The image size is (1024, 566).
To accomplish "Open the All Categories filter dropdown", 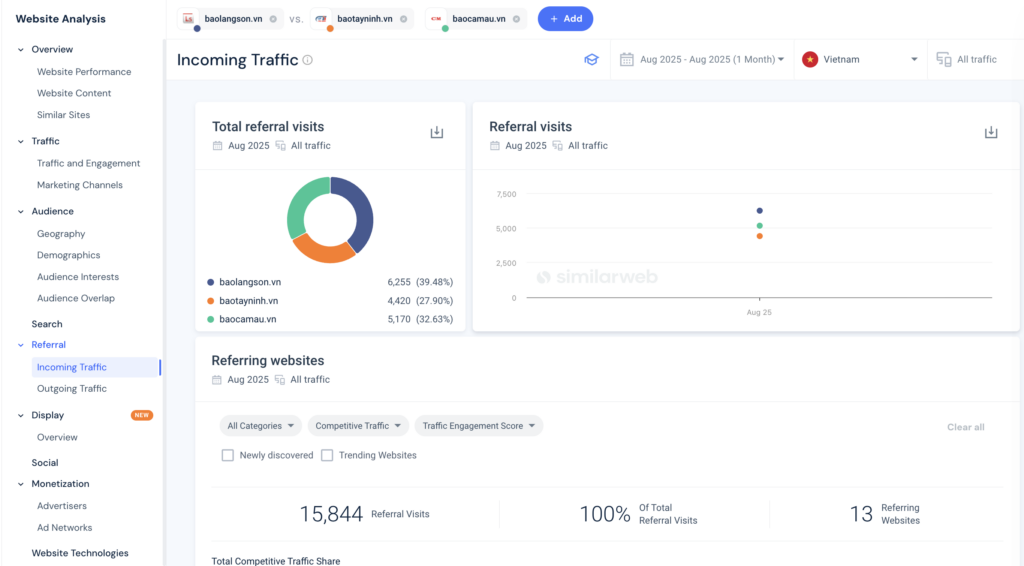I will click(263, 426).
